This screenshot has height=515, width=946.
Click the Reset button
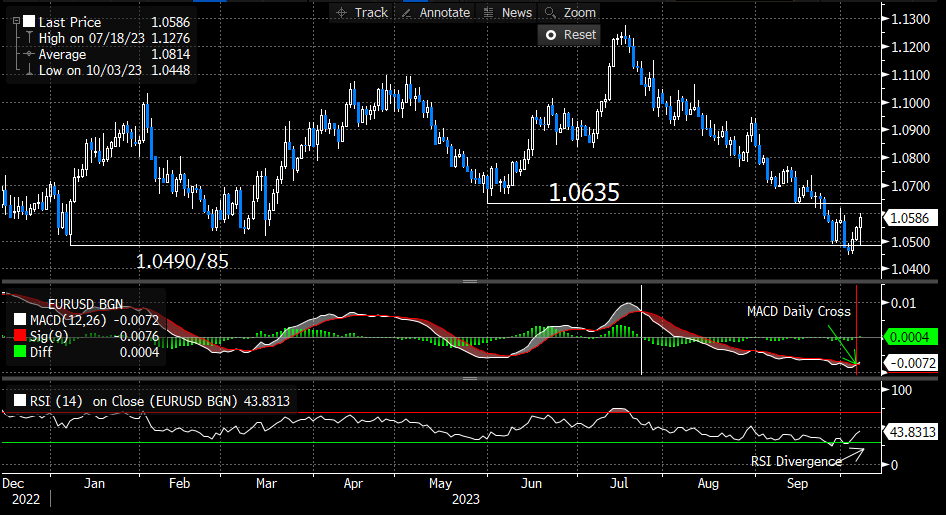pyautogui.click(x=570, y=35)
